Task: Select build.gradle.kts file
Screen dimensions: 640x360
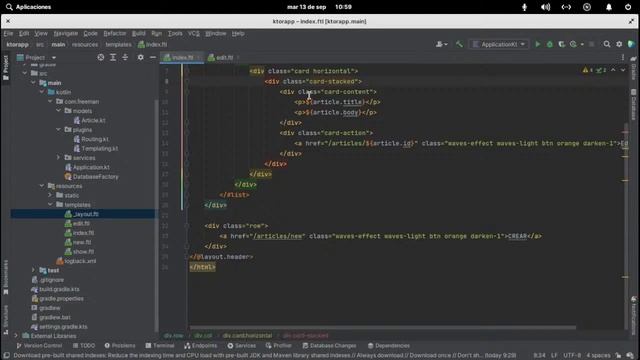Action: tap(56, 289)
